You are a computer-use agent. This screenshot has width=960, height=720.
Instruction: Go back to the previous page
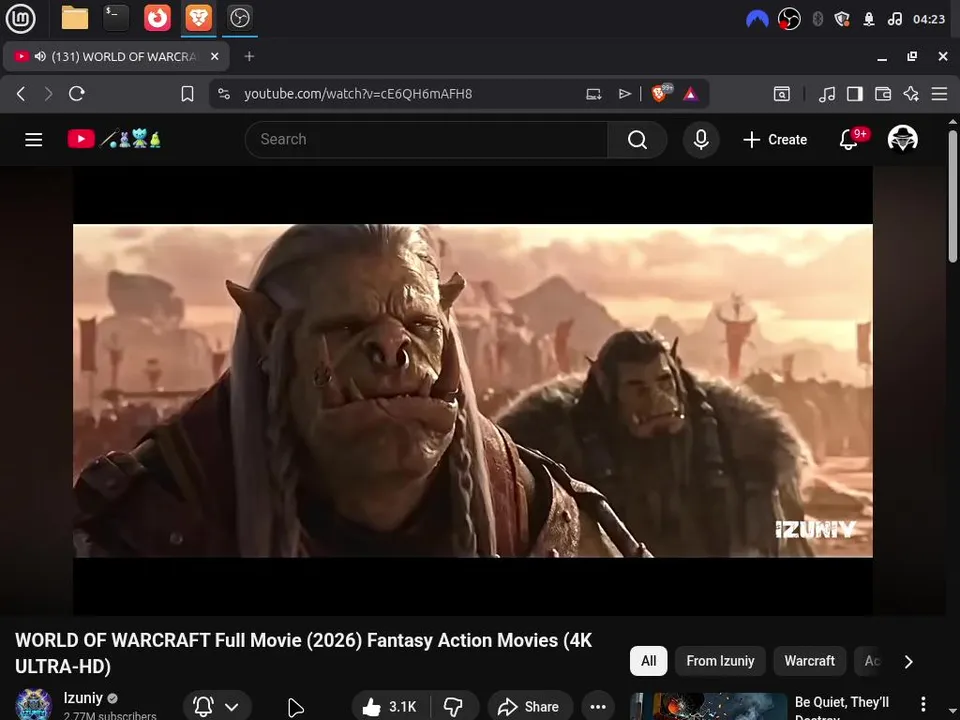tap(21, 94)
